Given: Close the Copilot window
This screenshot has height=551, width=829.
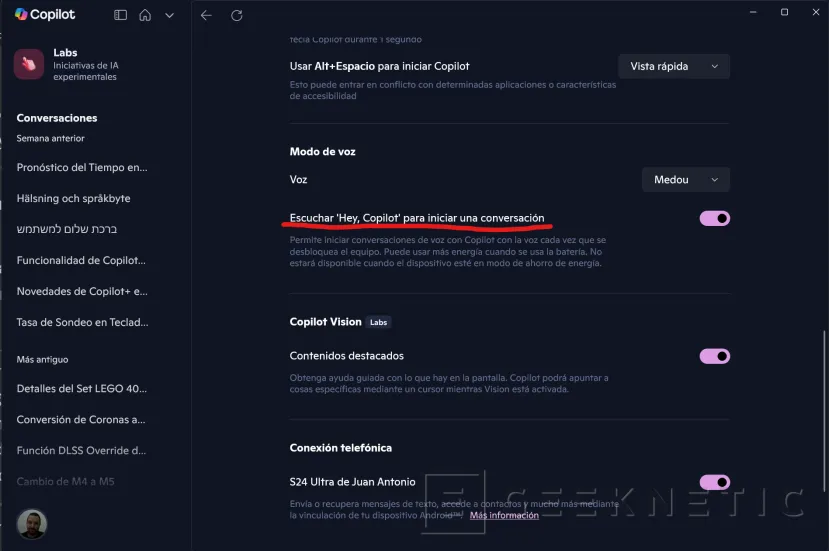Looking at the screenshot, I should 816,12.
